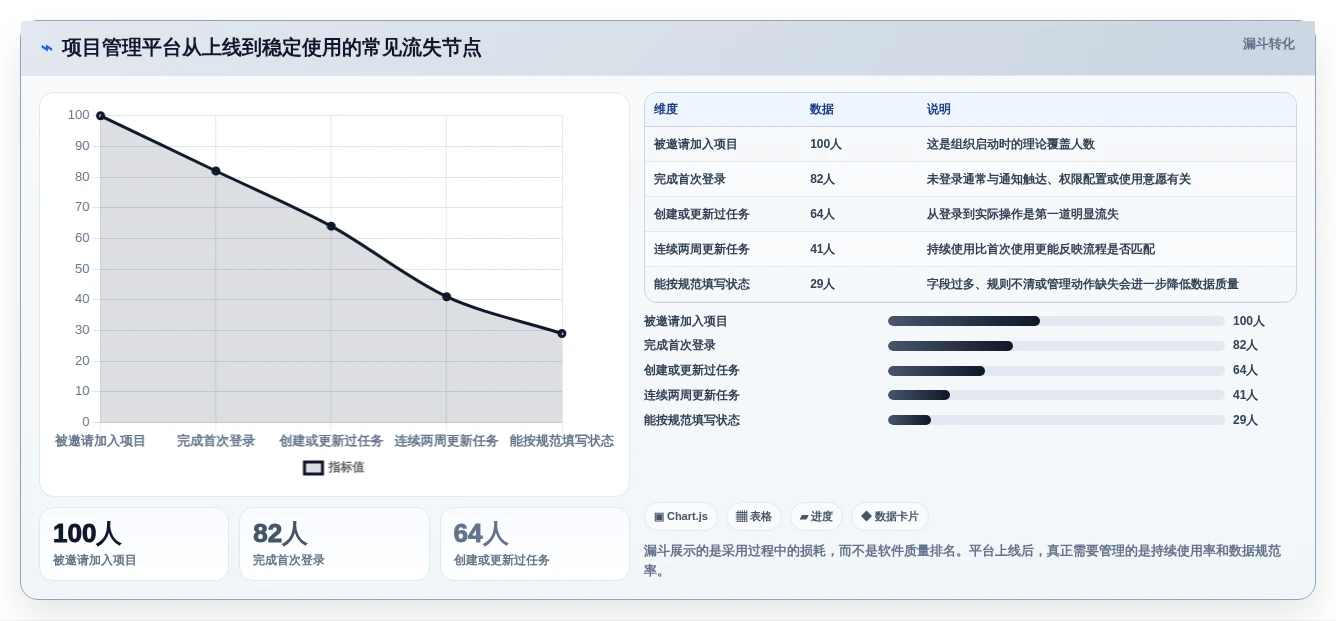1336x621 pixels.
Task: Click the summary paragraph starting 漏斗展示的是
Action: click(x=970, y=560)
